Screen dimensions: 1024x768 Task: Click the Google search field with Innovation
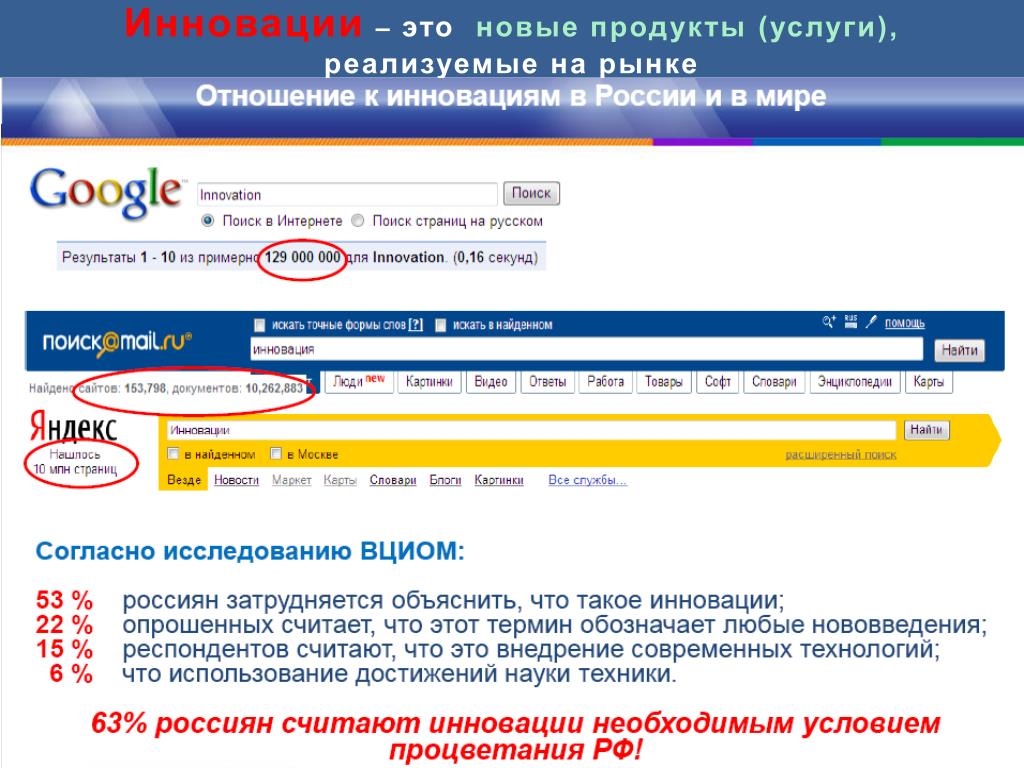pyautogui.click(x=347, y=195)
